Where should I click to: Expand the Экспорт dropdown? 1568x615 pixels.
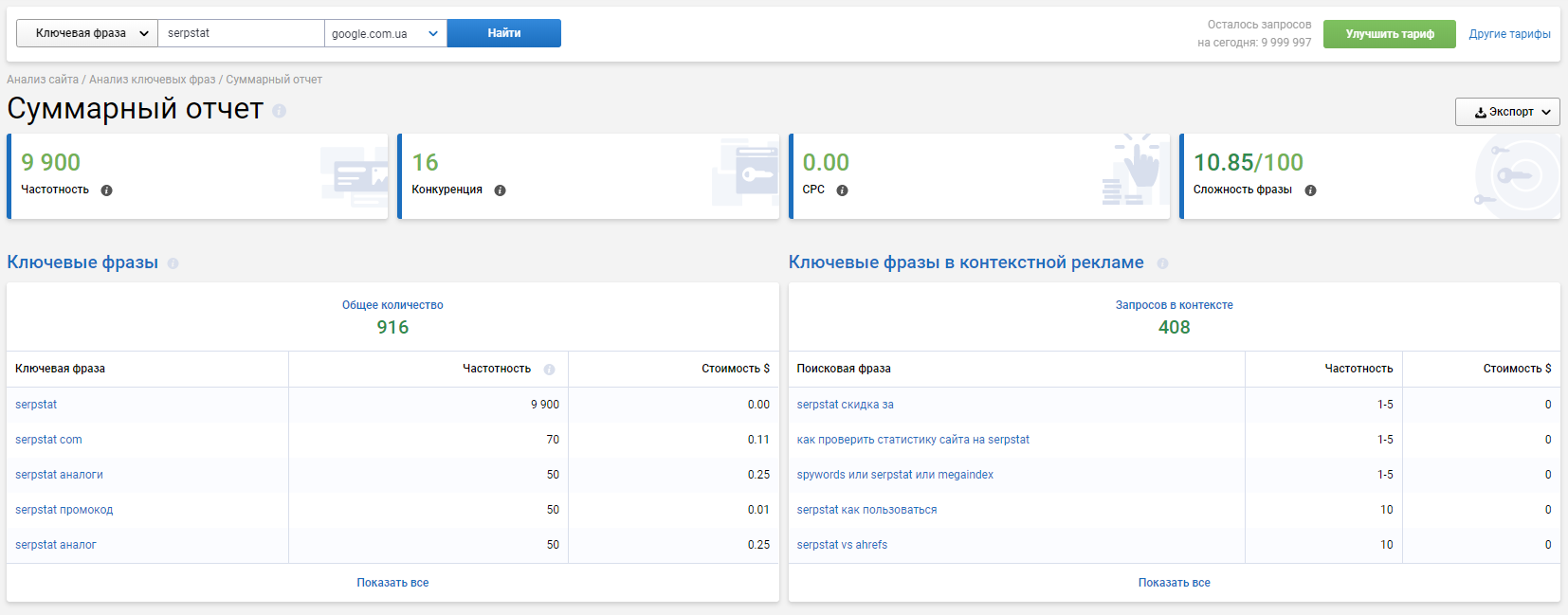pyautogui.click(x=1507, y=112)
